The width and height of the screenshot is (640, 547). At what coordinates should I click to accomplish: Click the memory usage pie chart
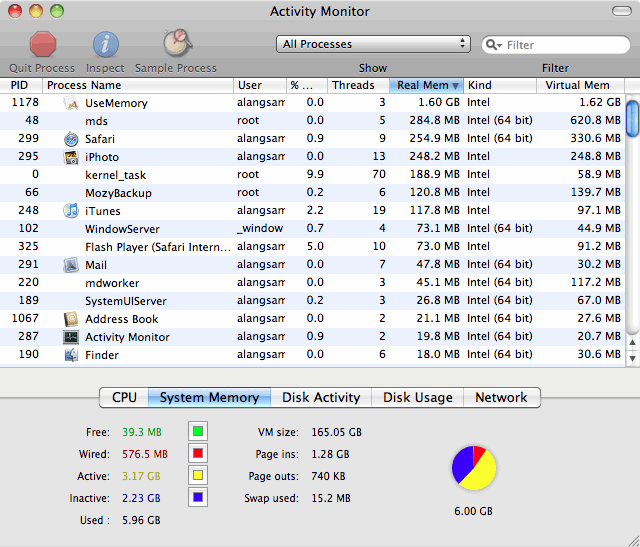pyautogui.click(x=473, y=468)
